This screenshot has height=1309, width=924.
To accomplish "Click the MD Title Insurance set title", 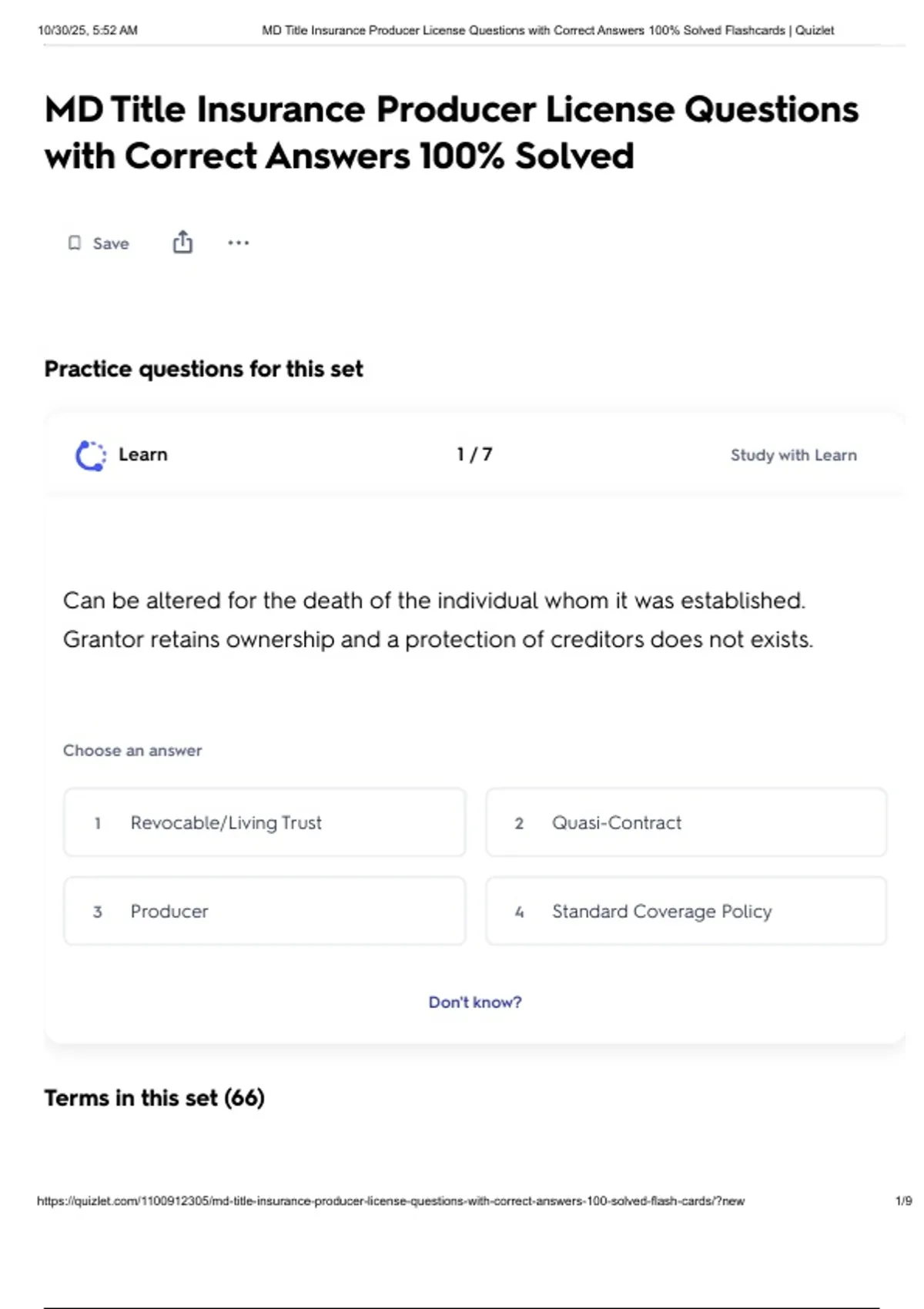I will (x=451, y=132).
